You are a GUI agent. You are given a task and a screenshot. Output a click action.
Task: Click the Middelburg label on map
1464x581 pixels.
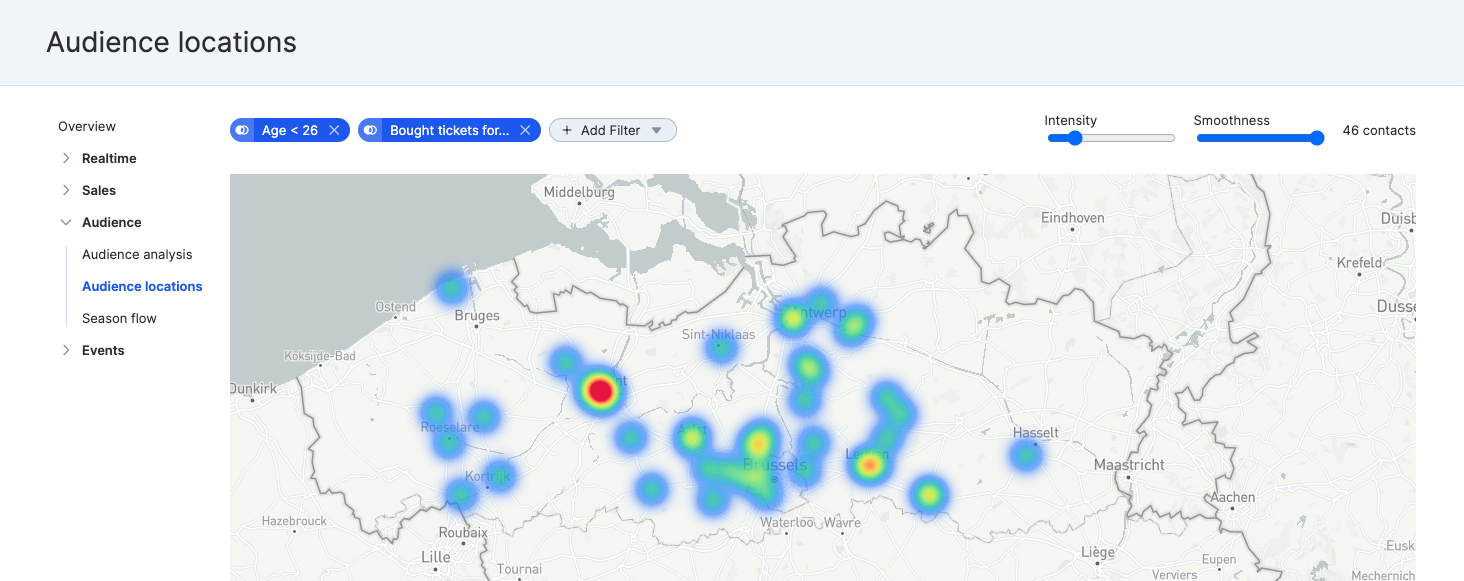(579, 192)
